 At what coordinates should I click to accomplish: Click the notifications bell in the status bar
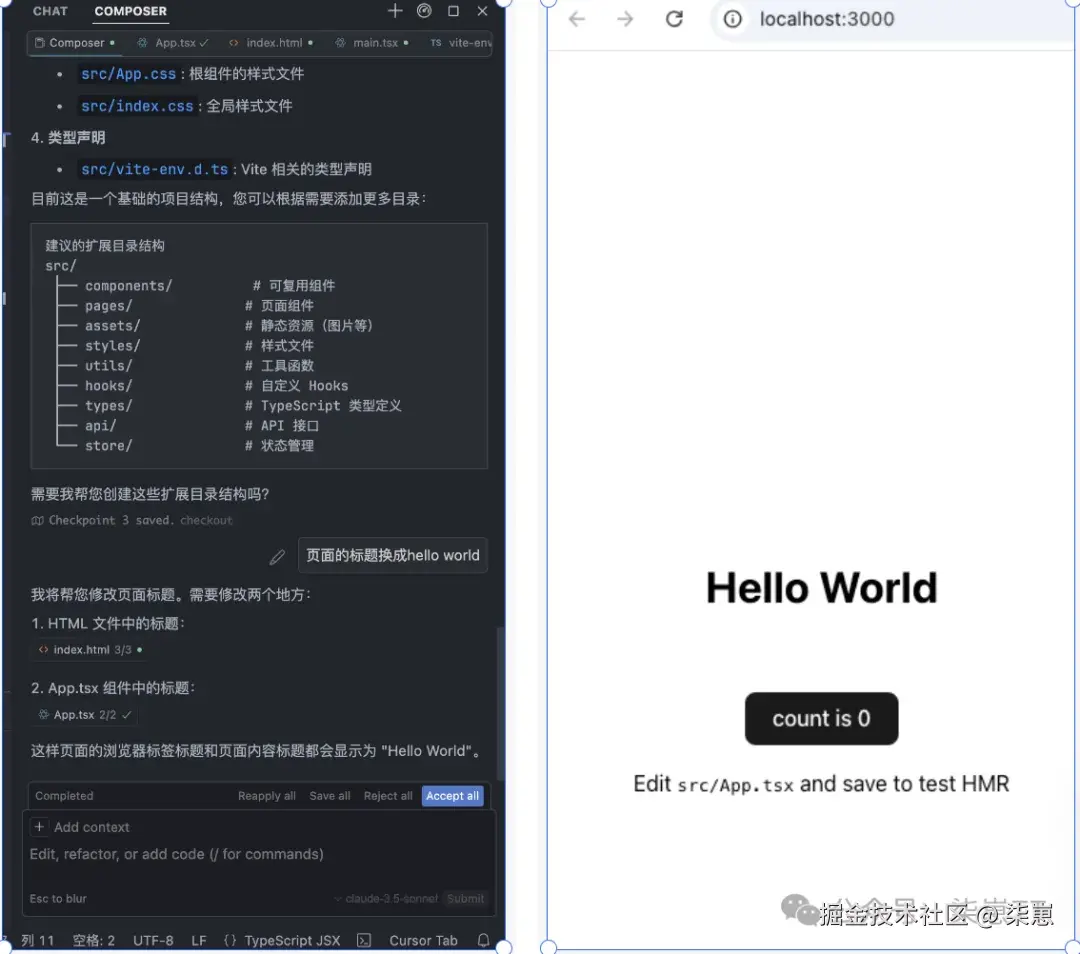(483, 941)
